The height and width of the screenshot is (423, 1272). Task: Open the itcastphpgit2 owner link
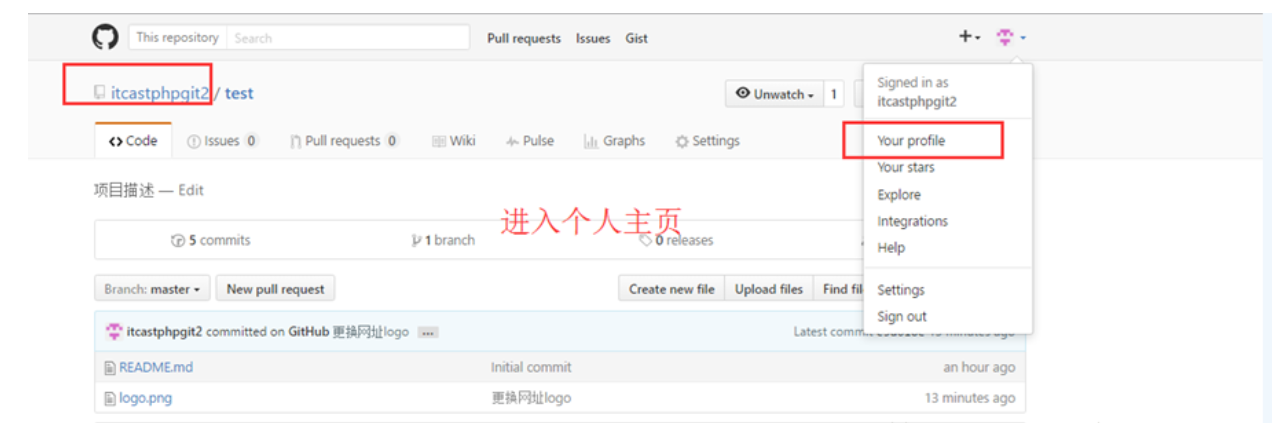pos(160,93)
